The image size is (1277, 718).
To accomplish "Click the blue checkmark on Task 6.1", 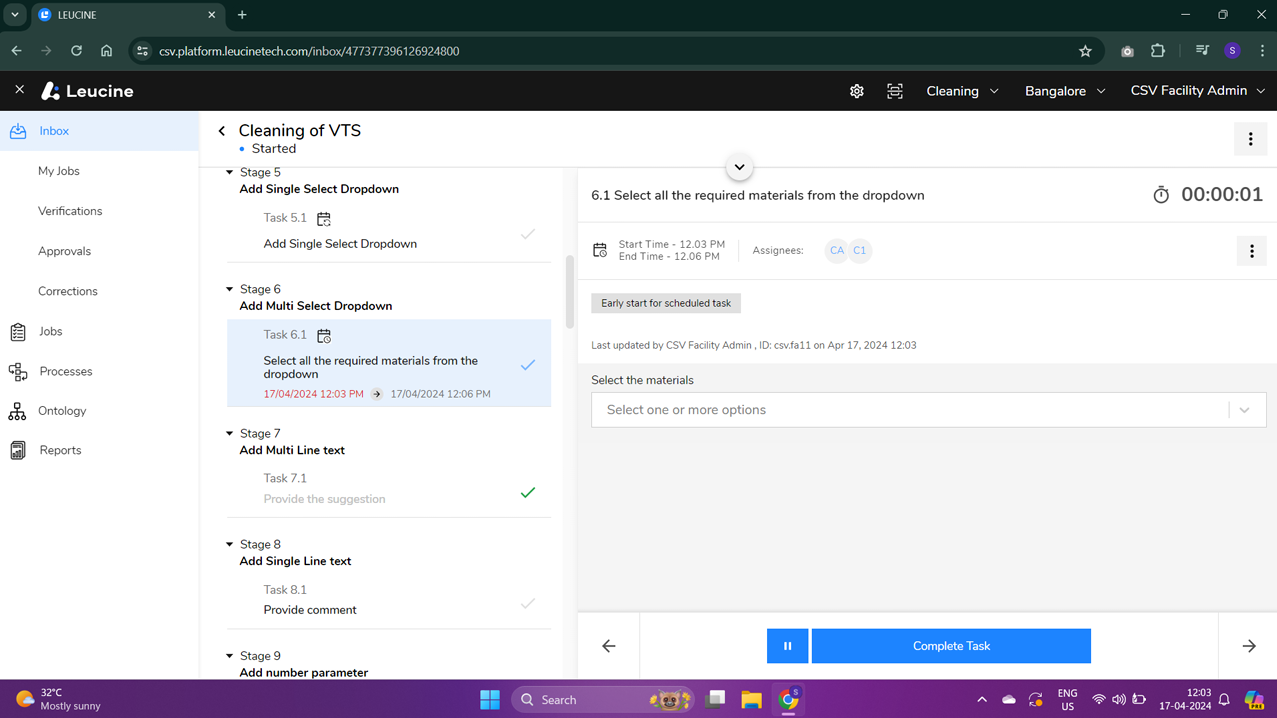I will 528,365.
